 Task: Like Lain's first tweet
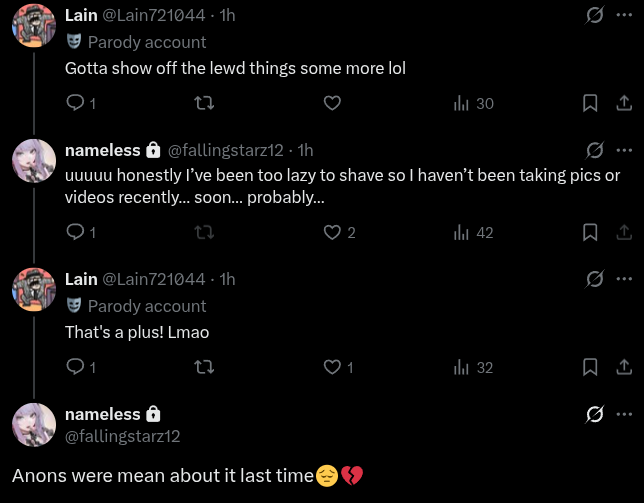pos(333,103)
